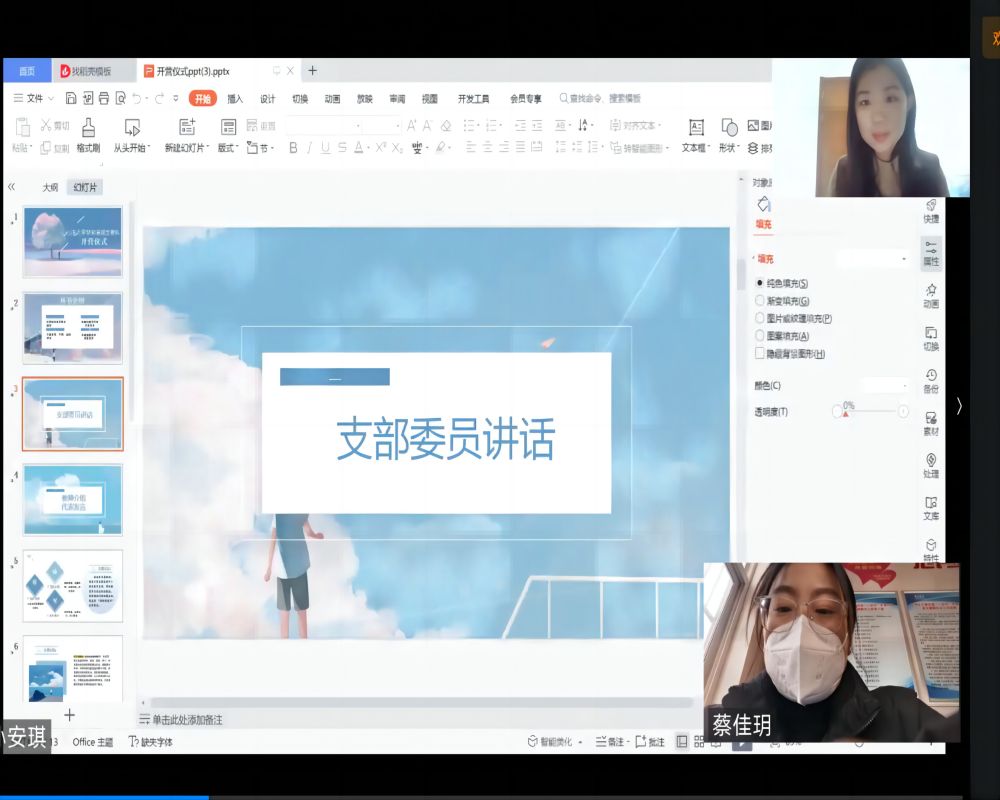
Task: Check the hide background graphics (隐藏背景图形) box
Action: tap(760, 354)
